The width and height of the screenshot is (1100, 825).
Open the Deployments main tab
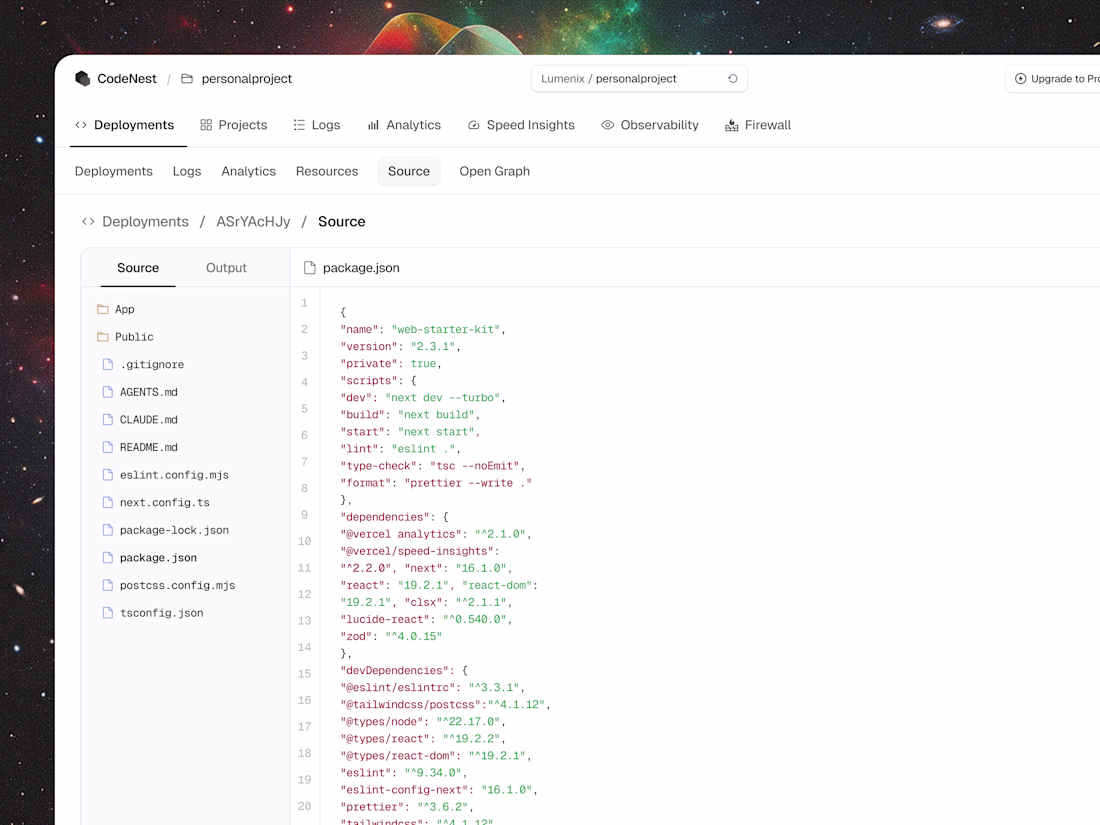[x=125, y=125]
